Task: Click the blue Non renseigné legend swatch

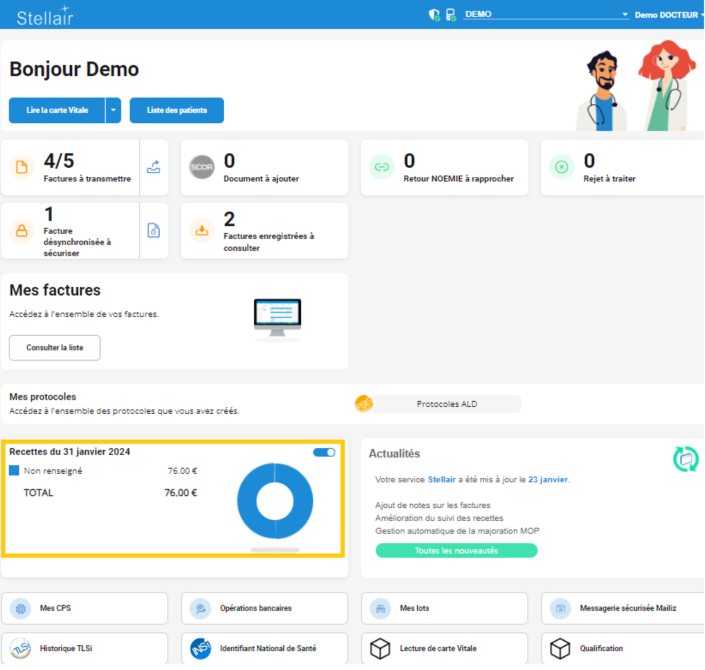Action: (x=14, y=470)
